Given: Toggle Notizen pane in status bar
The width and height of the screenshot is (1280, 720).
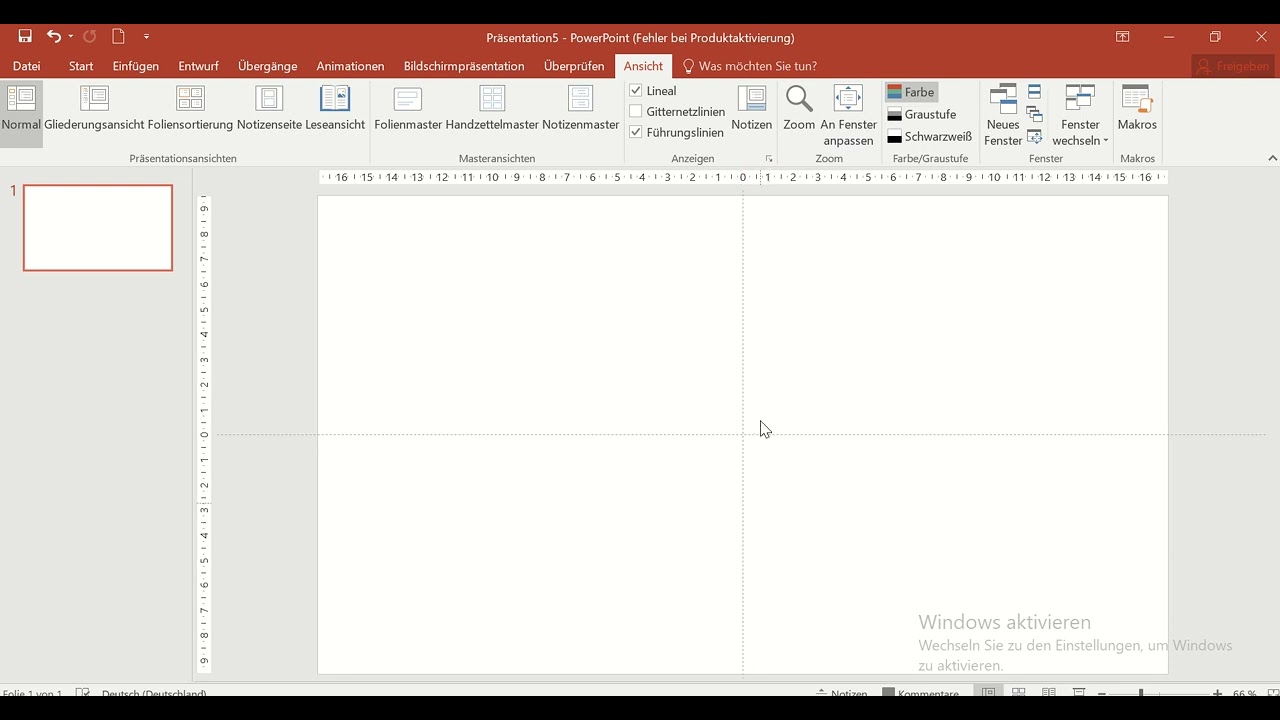Looking at the screenshot, I should (842, 692).
